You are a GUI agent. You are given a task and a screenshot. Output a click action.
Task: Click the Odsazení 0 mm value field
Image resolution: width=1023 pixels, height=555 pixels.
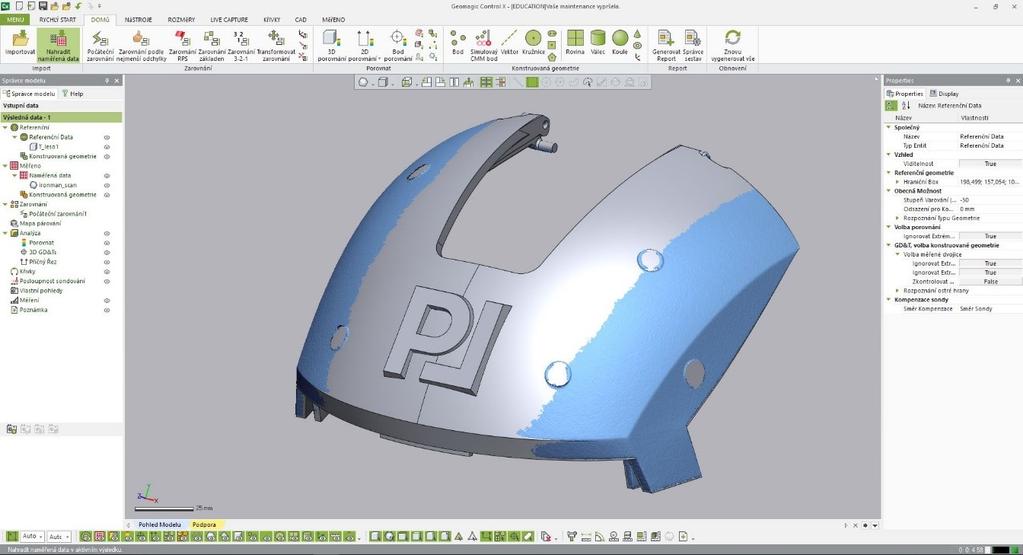pos(990,209)
